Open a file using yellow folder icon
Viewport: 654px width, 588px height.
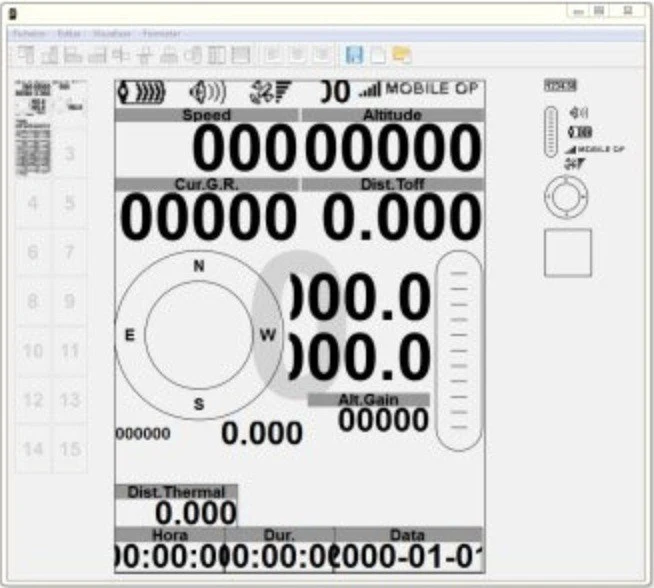[402, 55]
